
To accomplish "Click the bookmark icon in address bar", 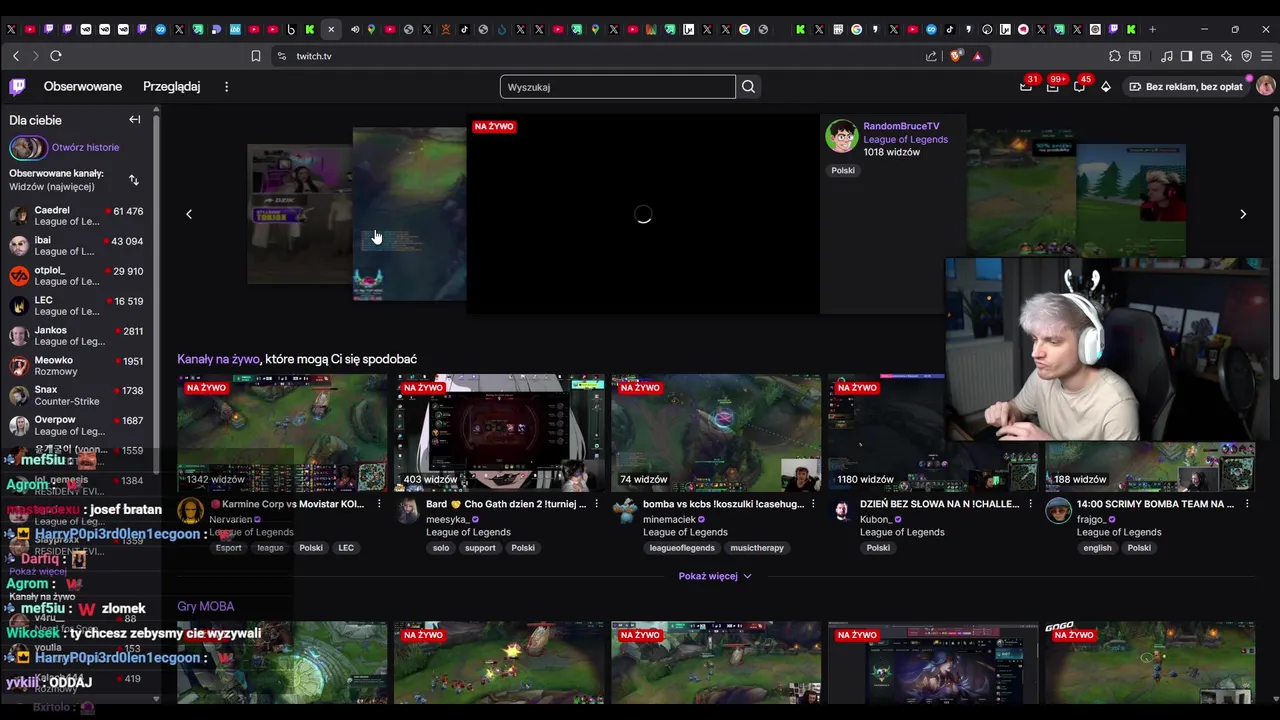I will [256, 56].
